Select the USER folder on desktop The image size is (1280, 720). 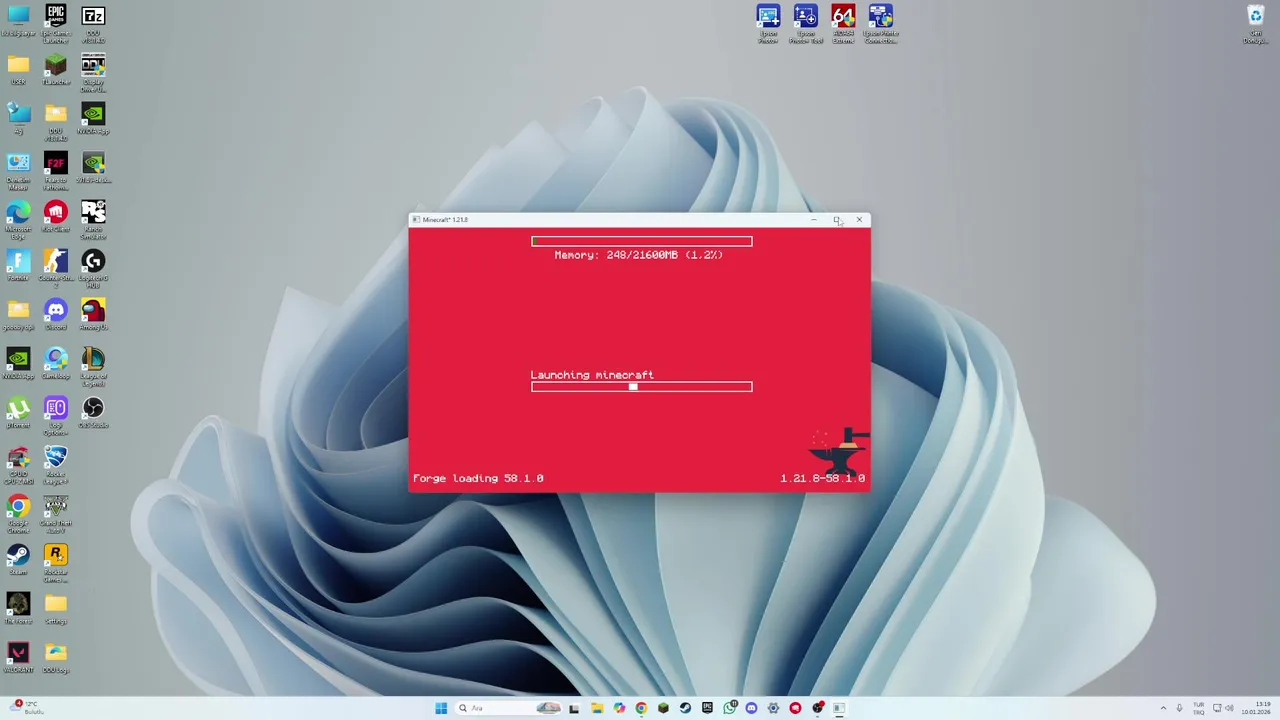click(x=18, y=70)
